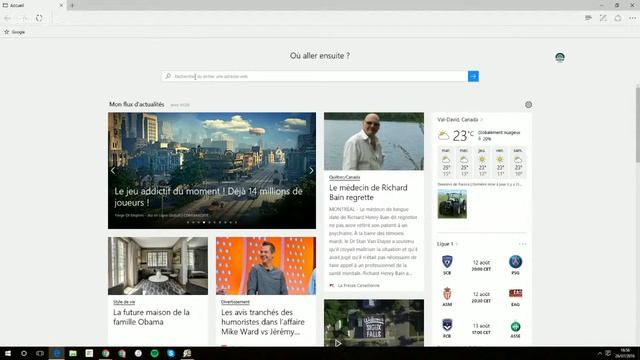
Task: Open the Edge more options ellipsis menu
Action: pos(632,18)
